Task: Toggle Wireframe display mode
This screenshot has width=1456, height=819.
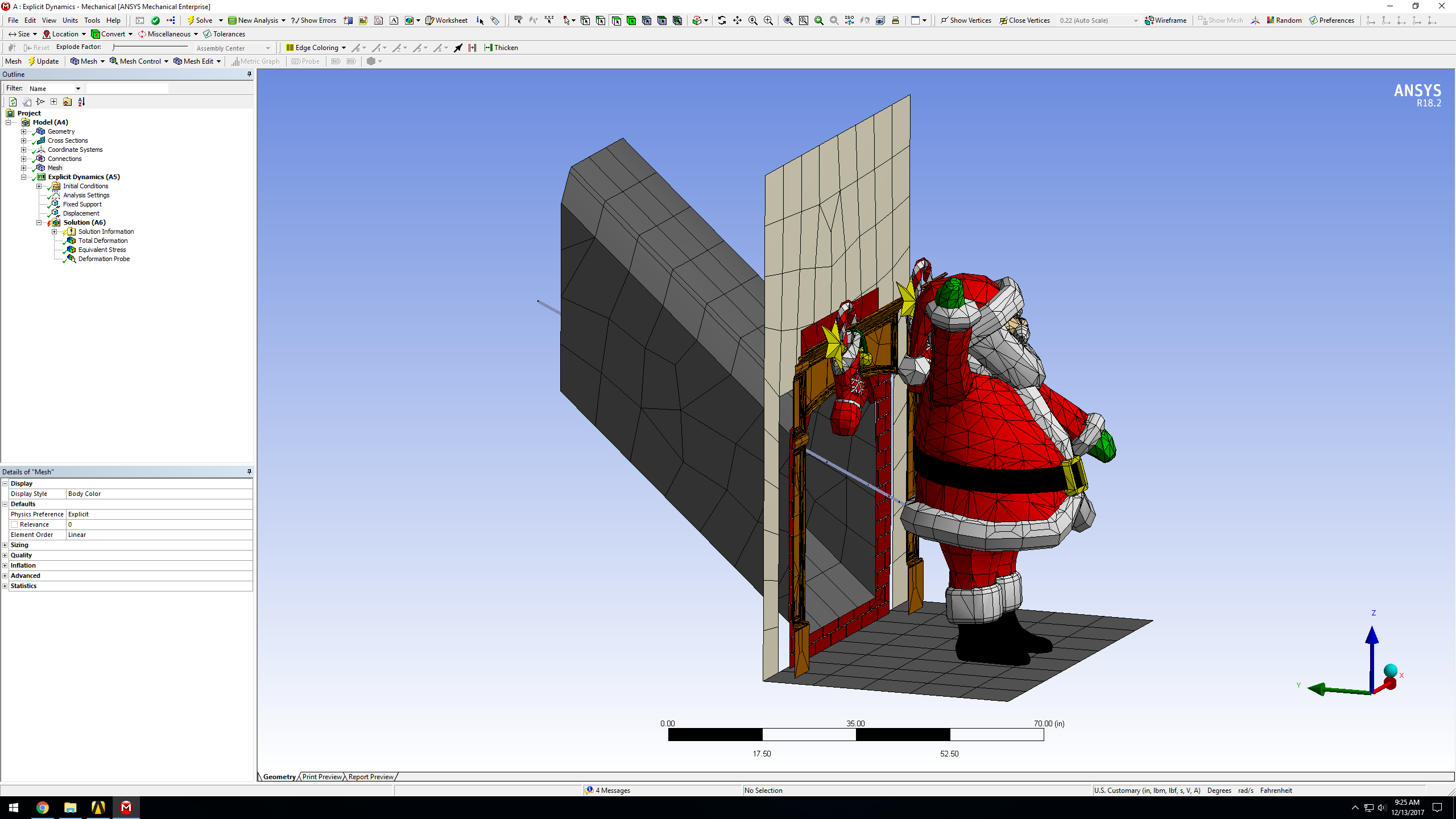Action: [x=1165, y=20]
